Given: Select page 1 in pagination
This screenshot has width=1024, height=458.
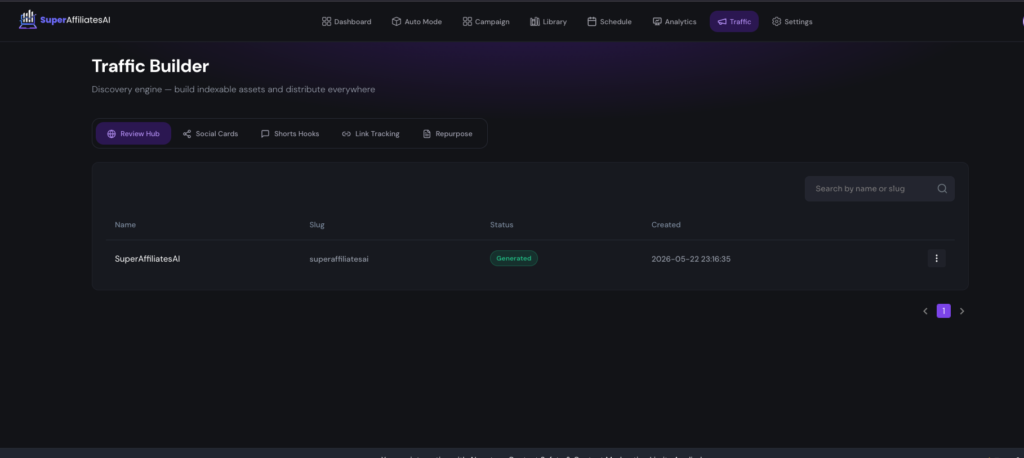Looking at the screenshot, I should 943,311.
